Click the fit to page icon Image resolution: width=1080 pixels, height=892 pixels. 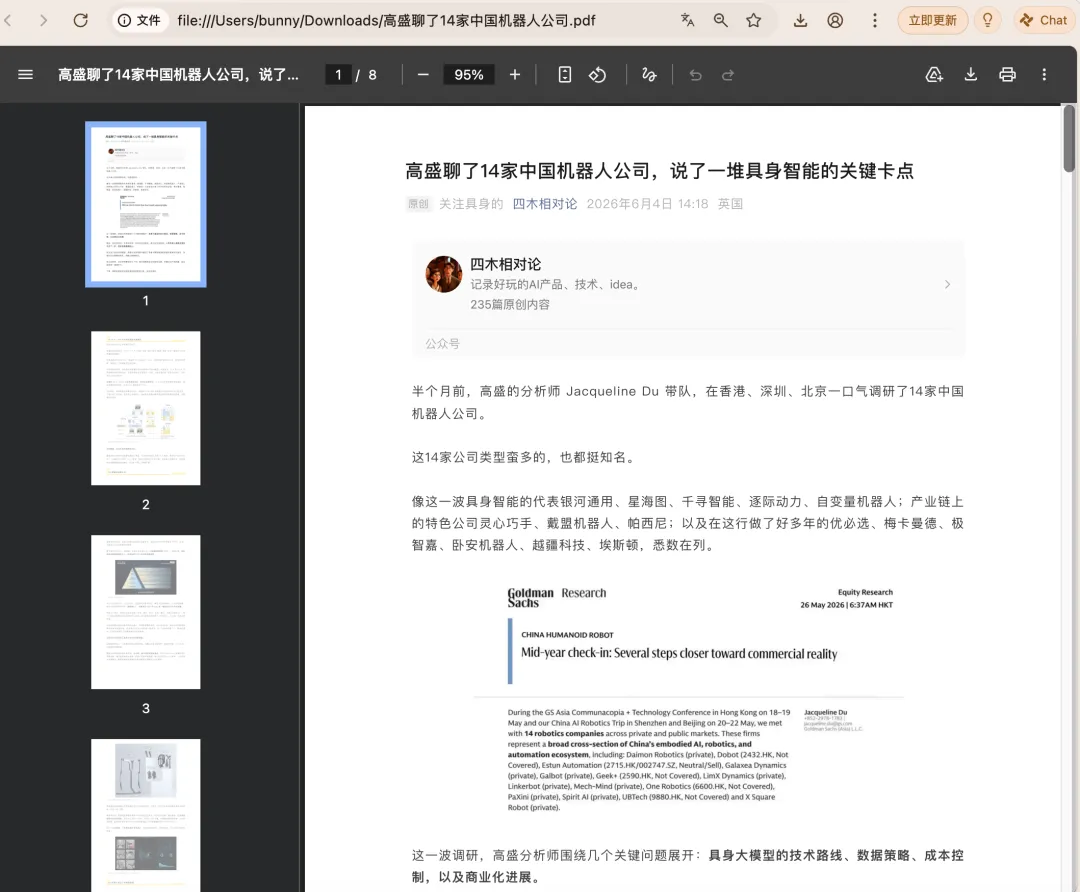pos(564,74)
